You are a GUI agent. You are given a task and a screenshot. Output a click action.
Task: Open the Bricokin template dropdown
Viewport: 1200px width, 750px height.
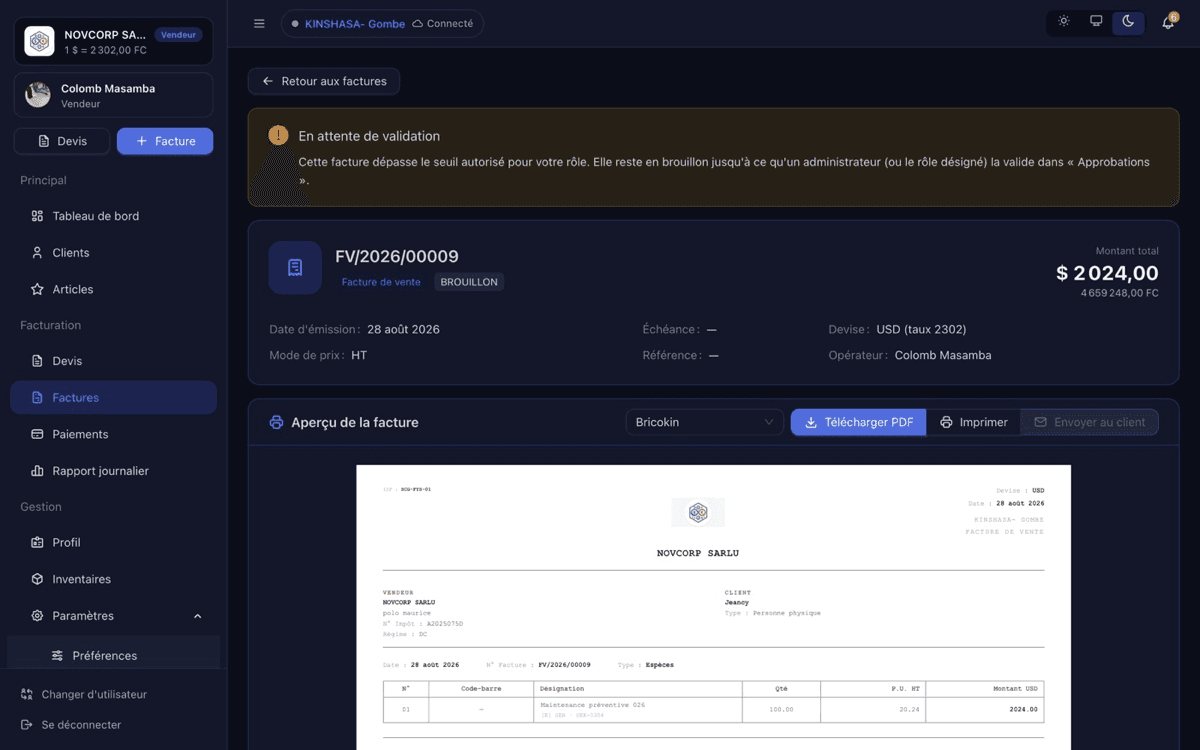[x=705, y=422]
